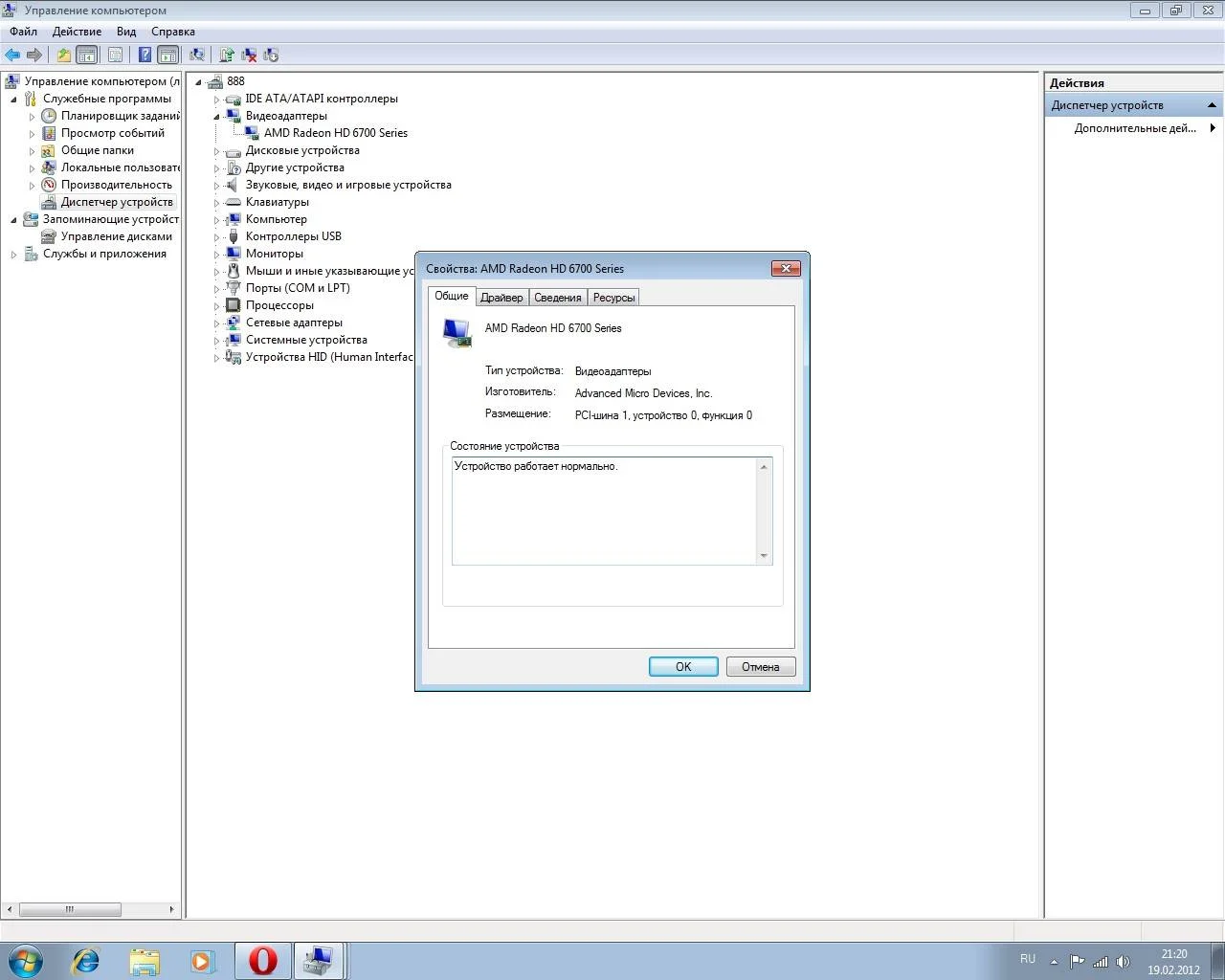
Task: Show hidden tray icons arrow
Action: pos(1054,962)
